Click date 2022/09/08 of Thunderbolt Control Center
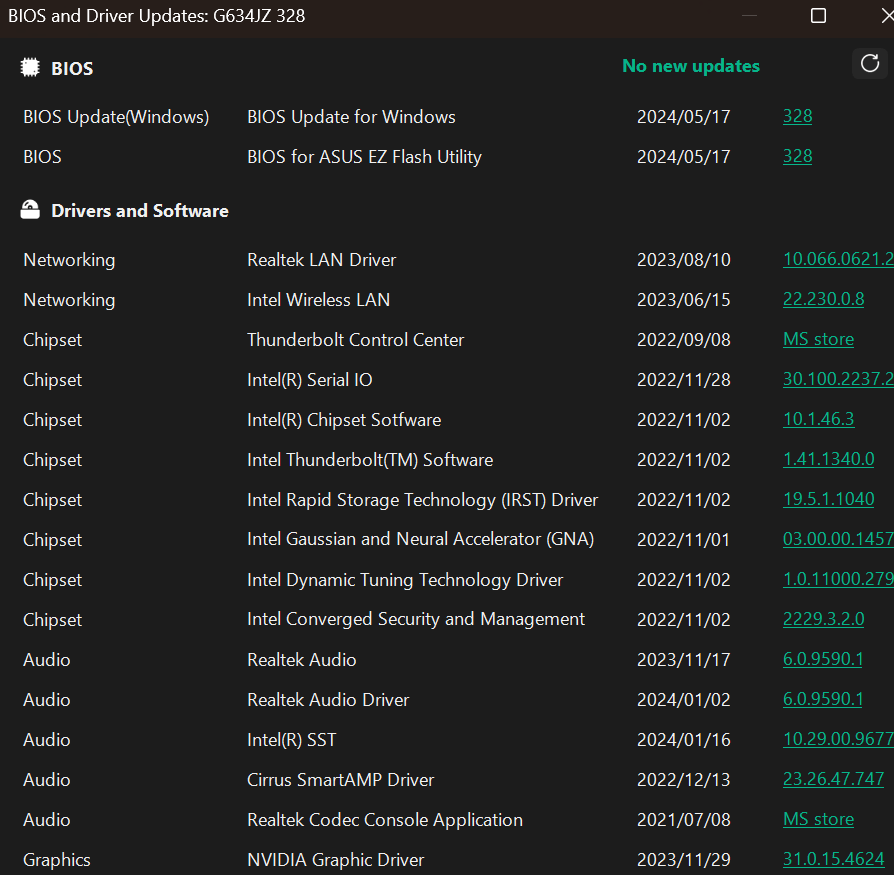894x875 pixels. point(683,340)
